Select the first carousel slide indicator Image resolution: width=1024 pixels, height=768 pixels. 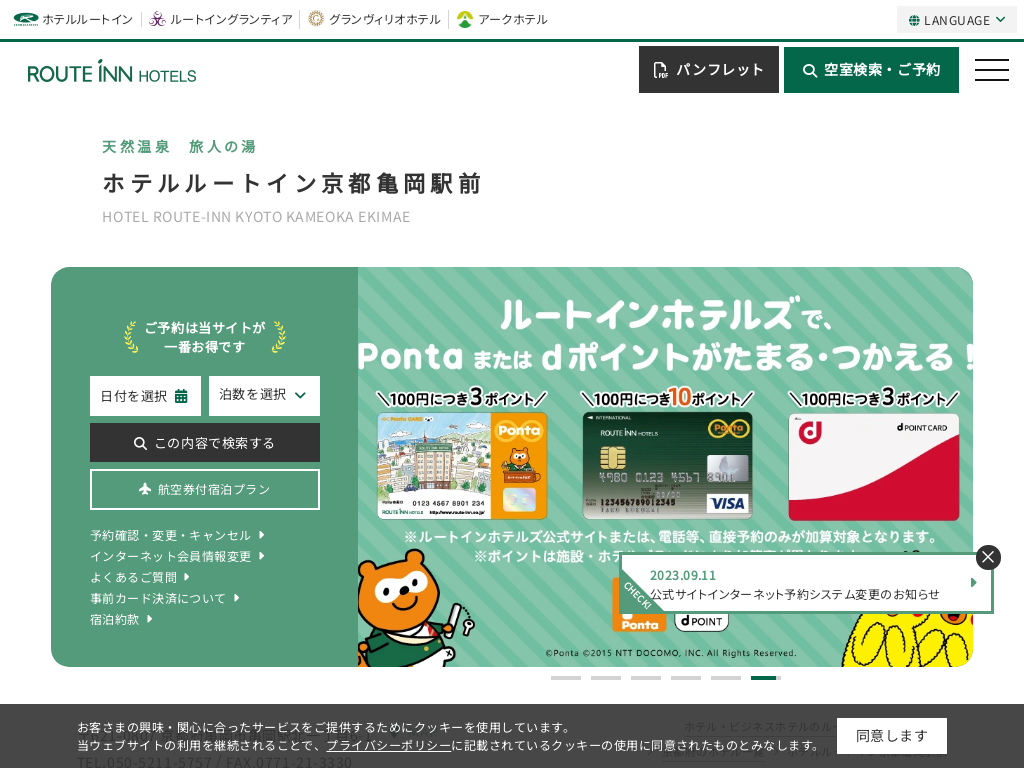point(565,678)
